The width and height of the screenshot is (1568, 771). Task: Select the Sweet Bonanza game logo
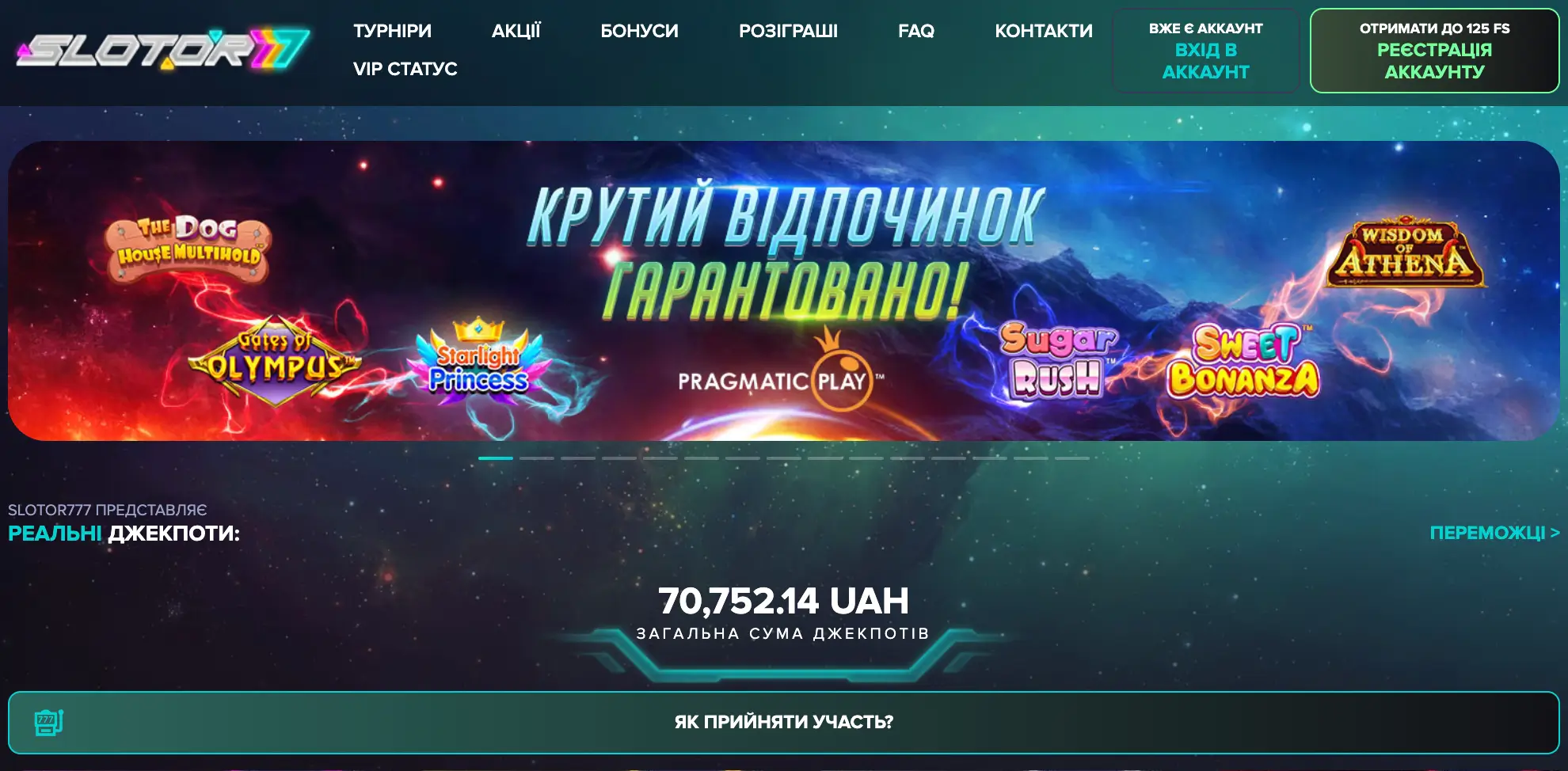click(1243, 360)
